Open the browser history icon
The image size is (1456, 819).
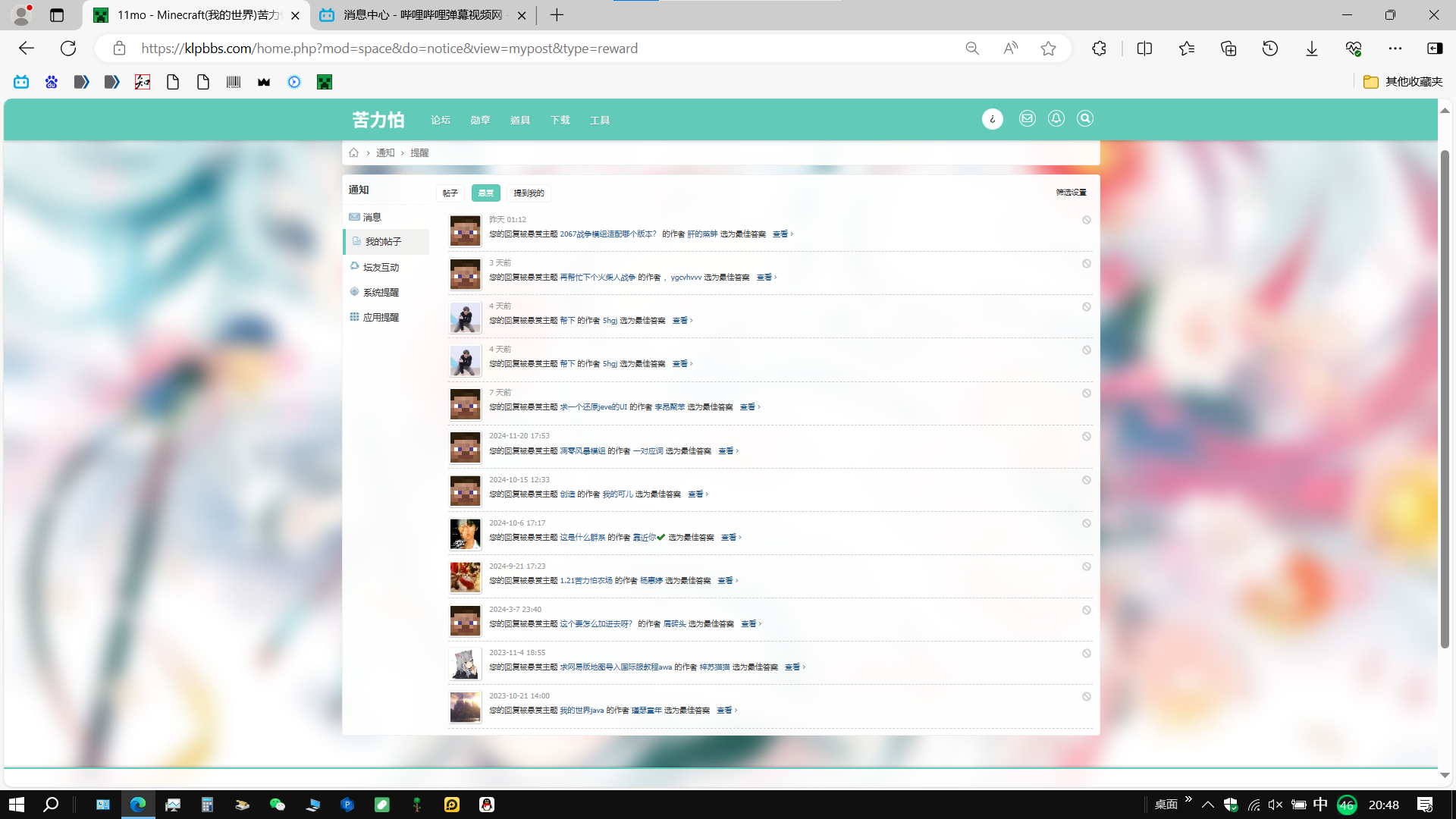click(x=1269, y=49)
